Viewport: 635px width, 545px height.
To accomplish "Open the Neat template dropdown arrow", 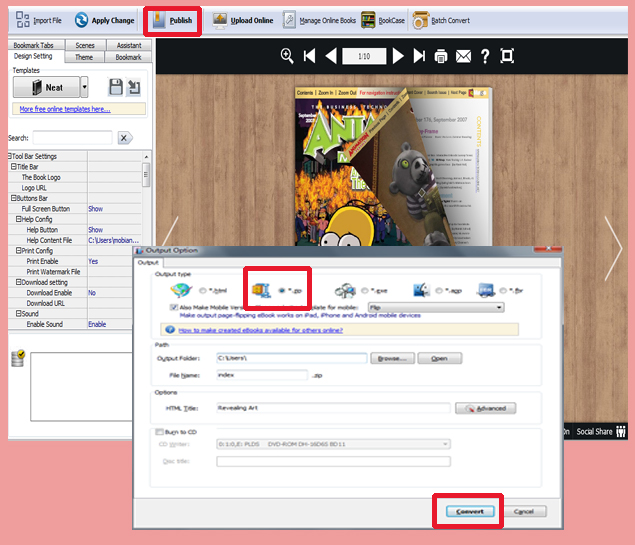I will pyautogui.click(x=84, y=87).
